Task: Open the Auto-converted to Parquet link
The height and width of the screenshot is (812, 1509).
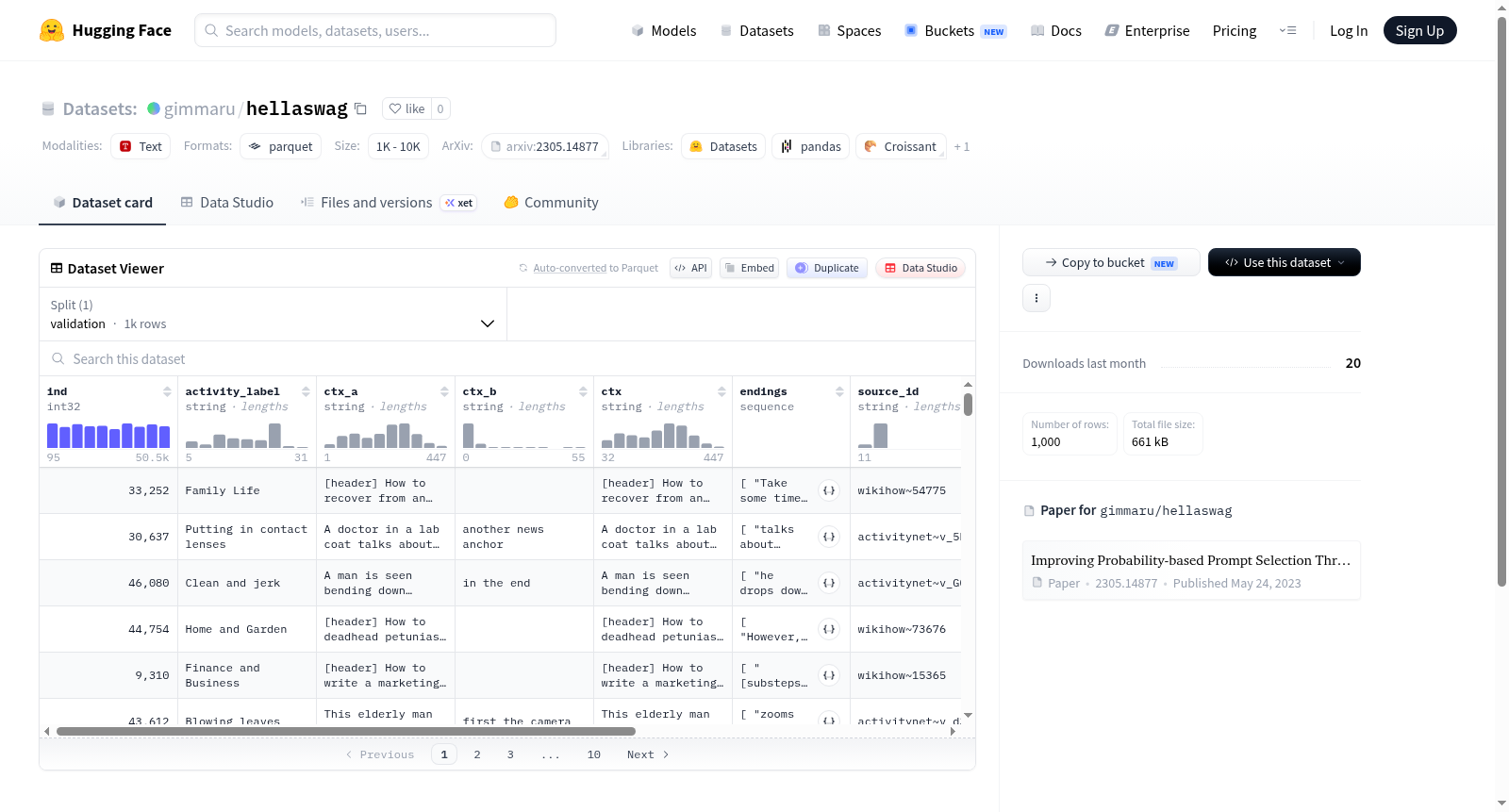Action: click(595, 268)
